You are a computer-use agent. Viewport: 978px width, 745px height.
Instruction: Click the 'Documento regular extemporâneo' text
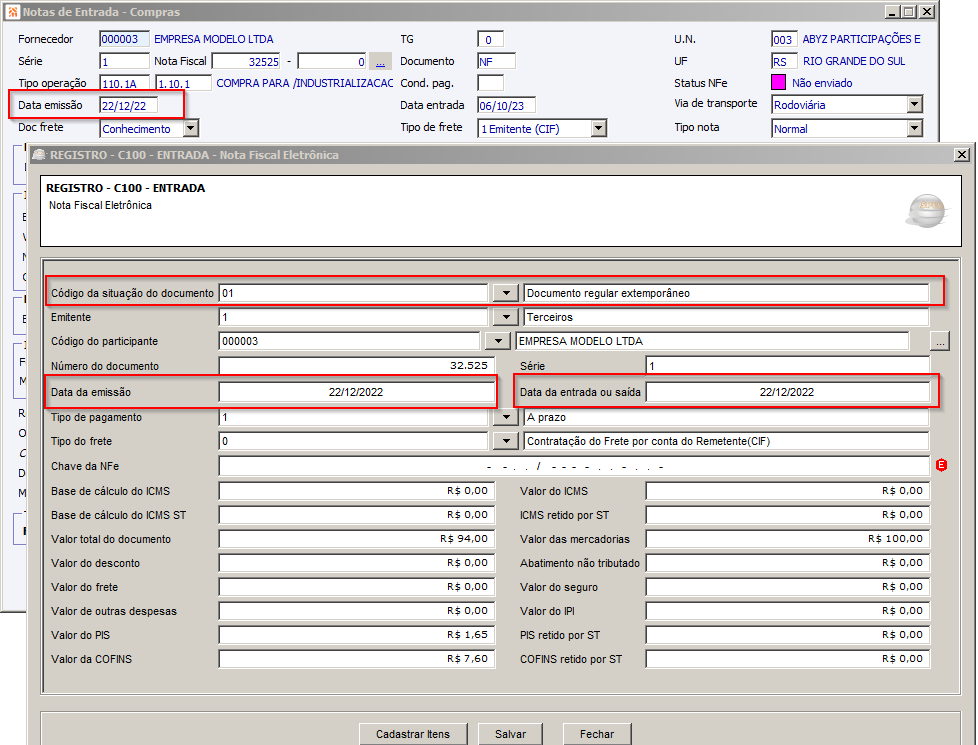click(x=608, y=293)
